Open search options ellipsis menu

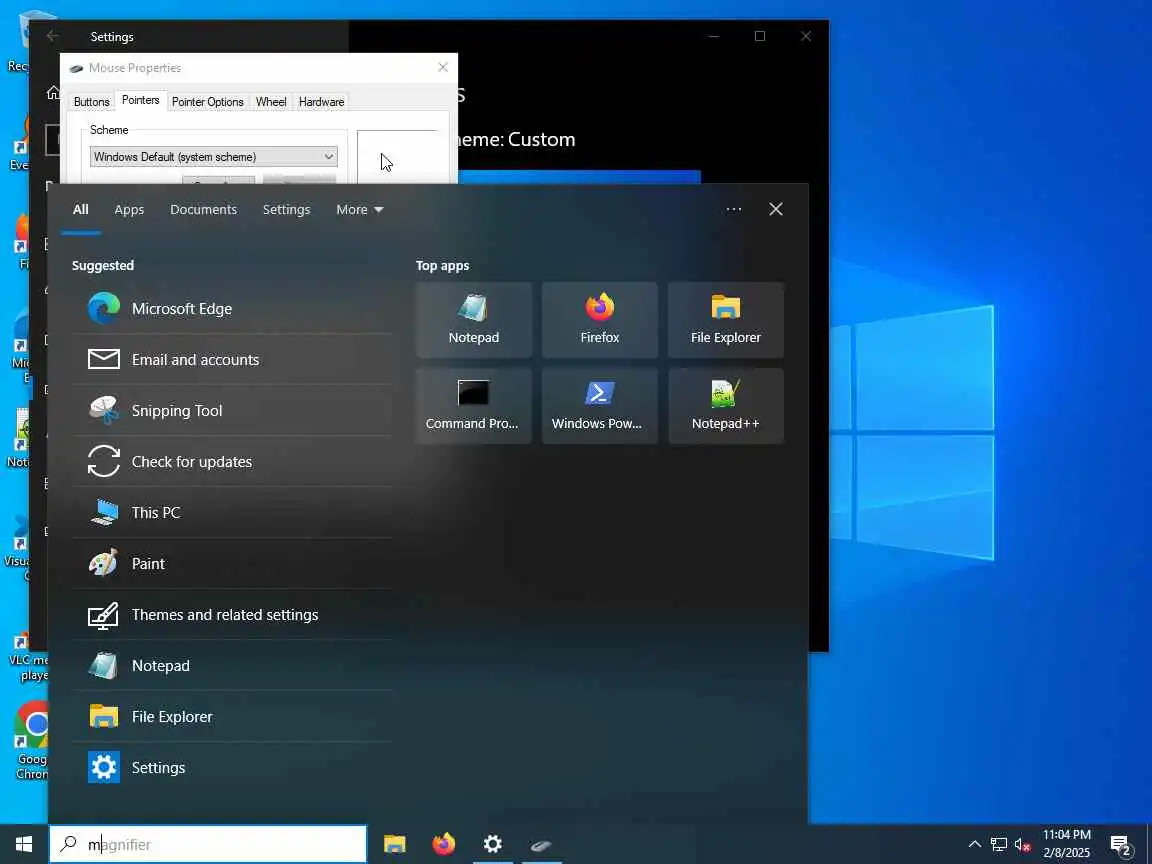click(x=733, y=209)
